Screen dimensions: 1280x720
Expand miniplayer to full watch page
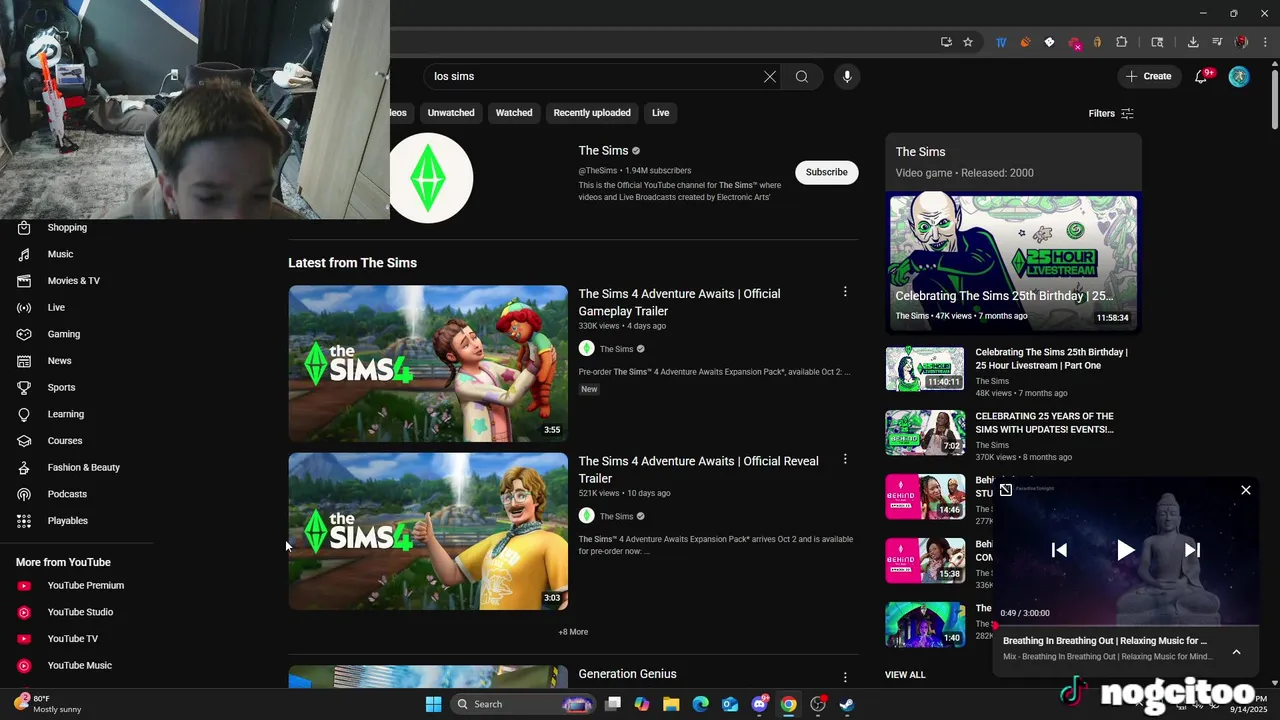coord(1006,490)
